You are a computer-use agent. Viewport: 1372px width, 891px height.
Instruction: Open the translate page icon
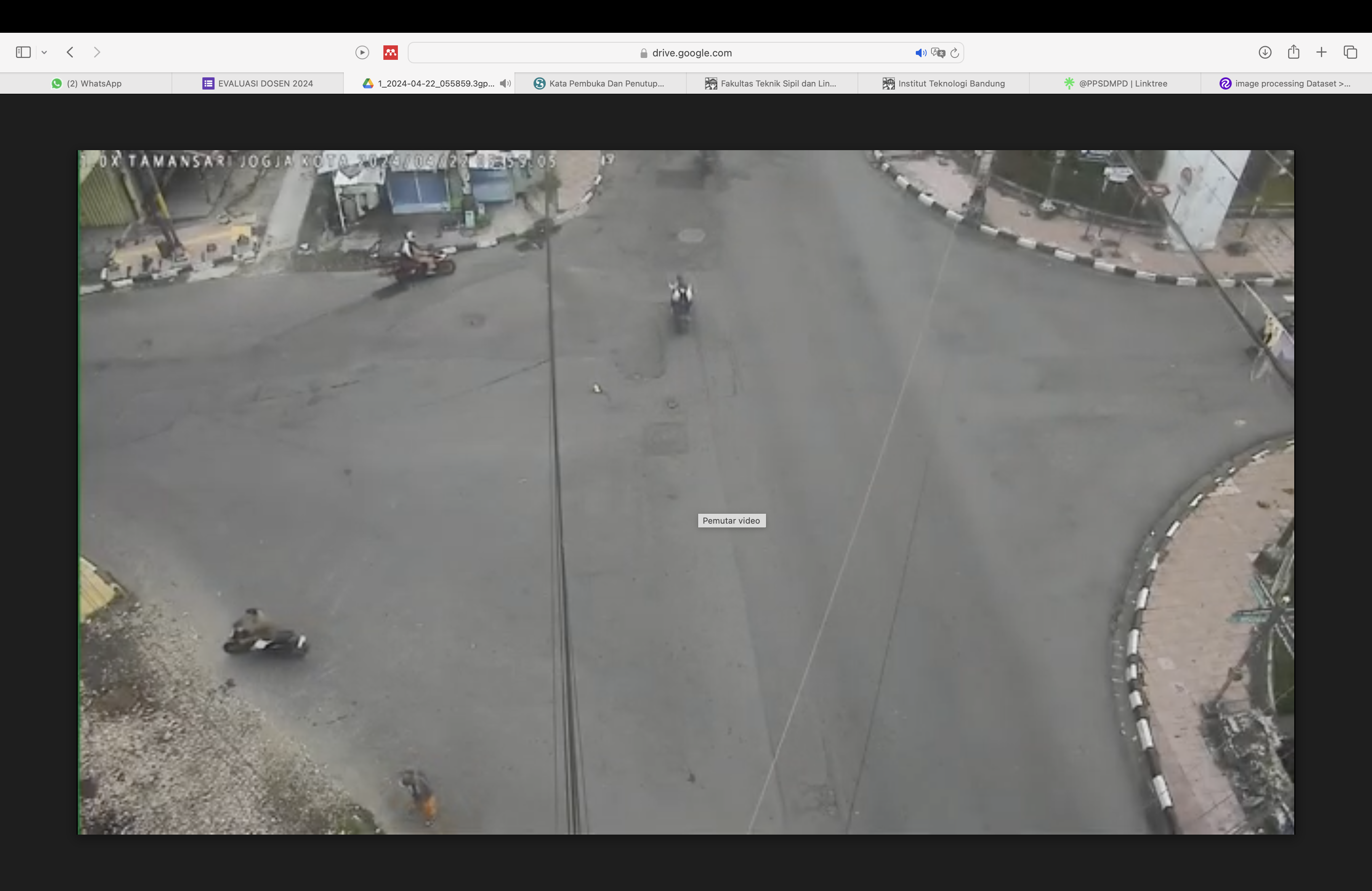pyautogui.click(x=938, y=53)
